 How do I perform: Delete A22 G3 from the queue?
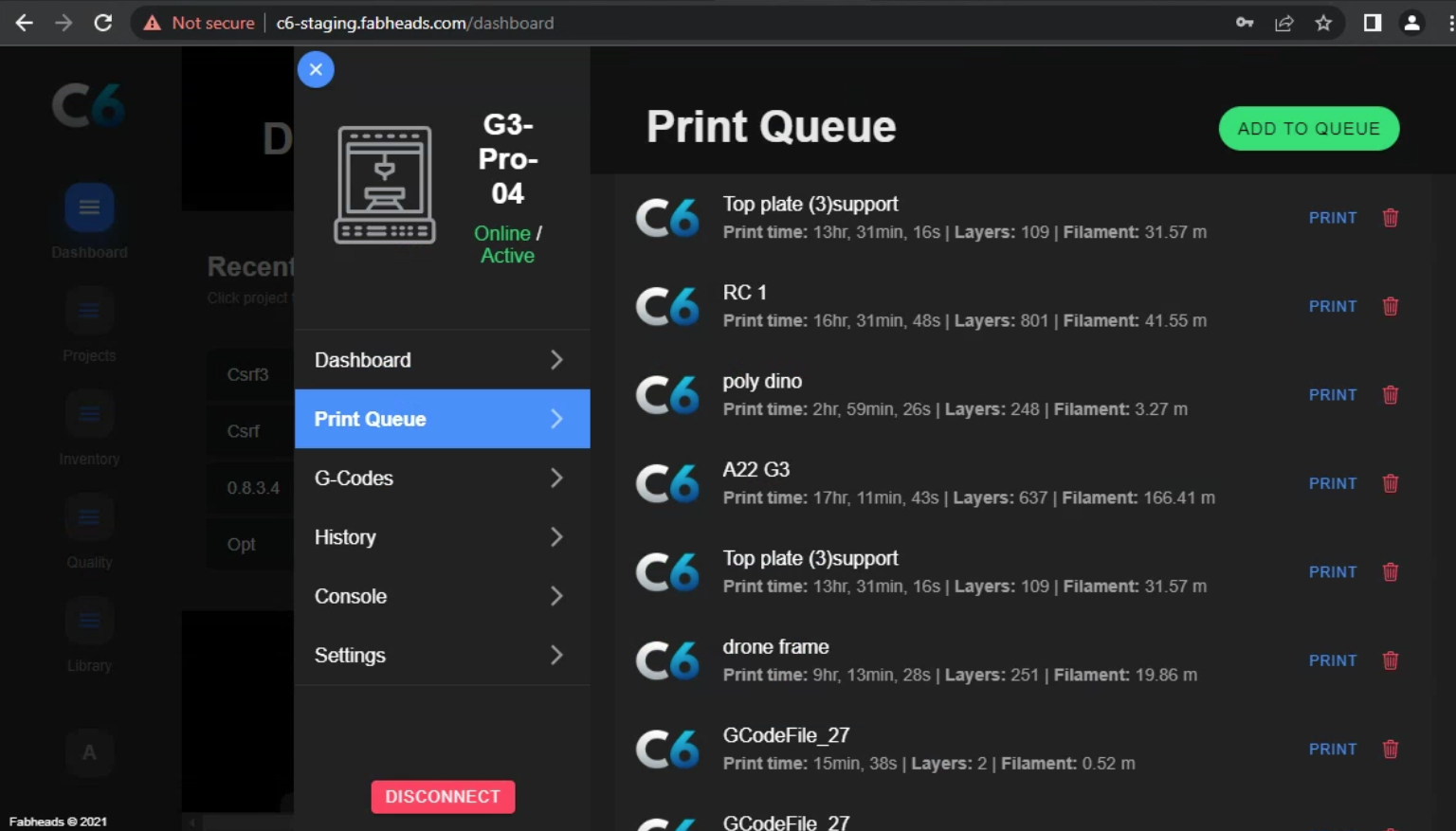coord(1390,483)
